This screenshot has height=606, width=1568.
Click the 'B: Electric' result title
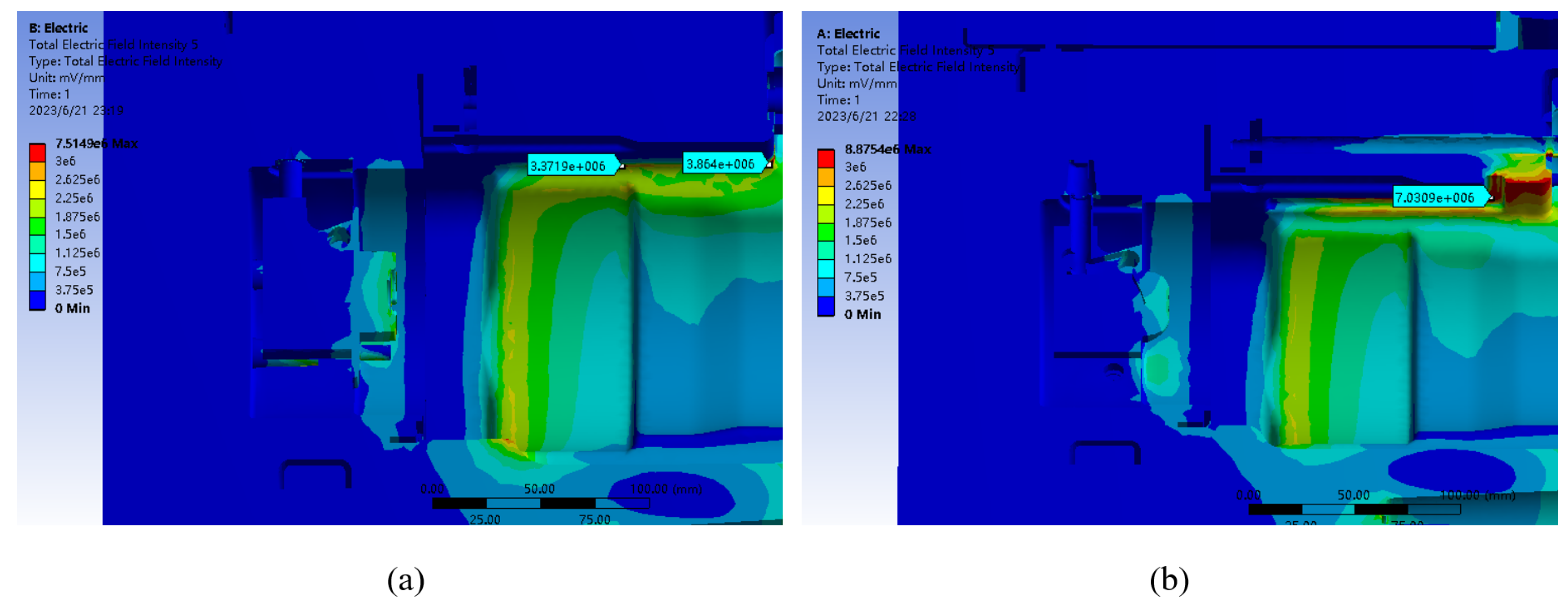pyautogui.click(x=58, y=28)
